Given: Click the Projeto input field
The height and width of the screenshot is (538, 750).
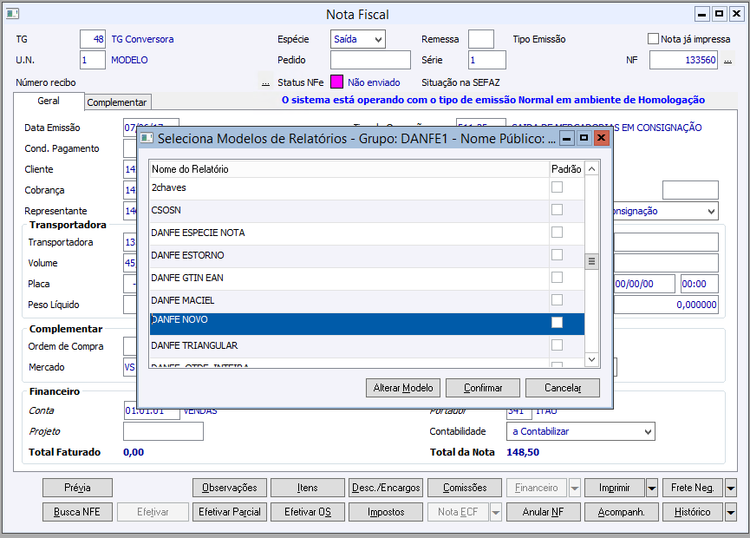Looking at the screenshot, I should 163,431.
